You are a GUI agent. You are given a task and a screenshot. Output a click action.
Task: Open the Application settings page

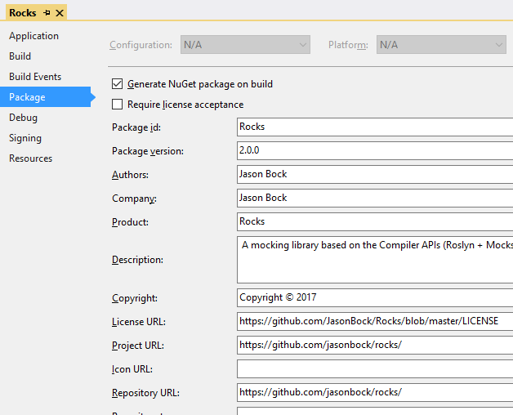pos(34,36)
